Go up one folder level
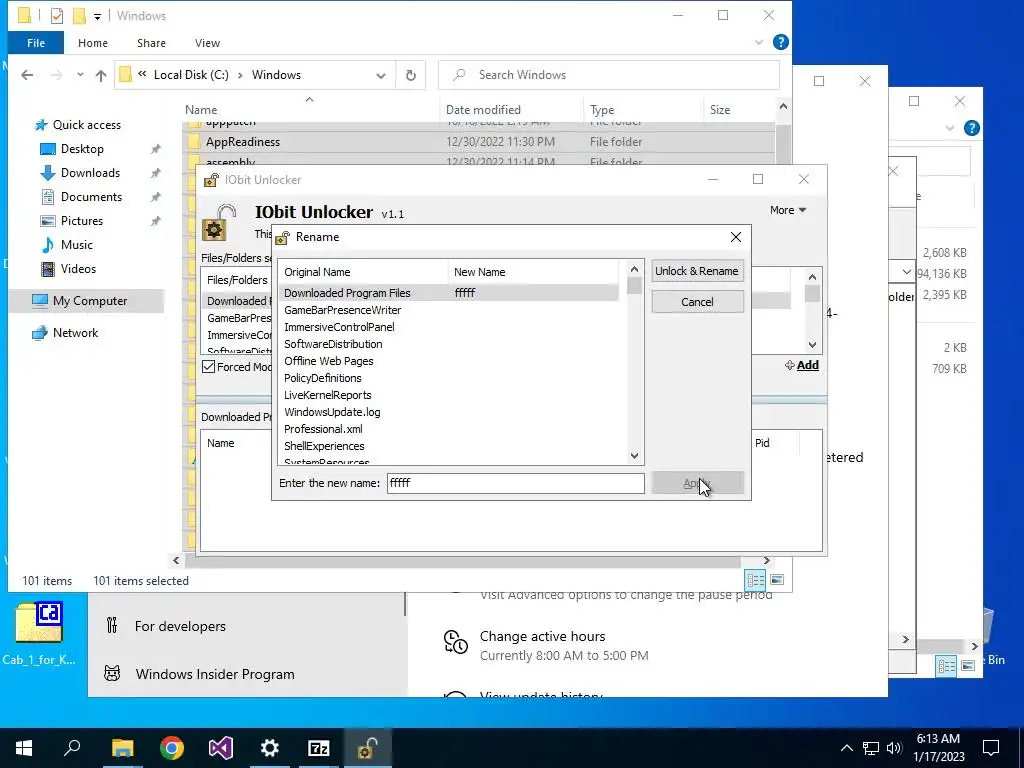 coord(101,75)
